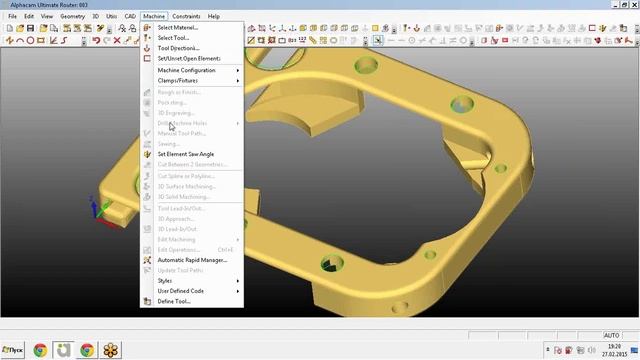Screen dimensions: 640x360
Task: Click the New file icon
Action: (10, 28)
